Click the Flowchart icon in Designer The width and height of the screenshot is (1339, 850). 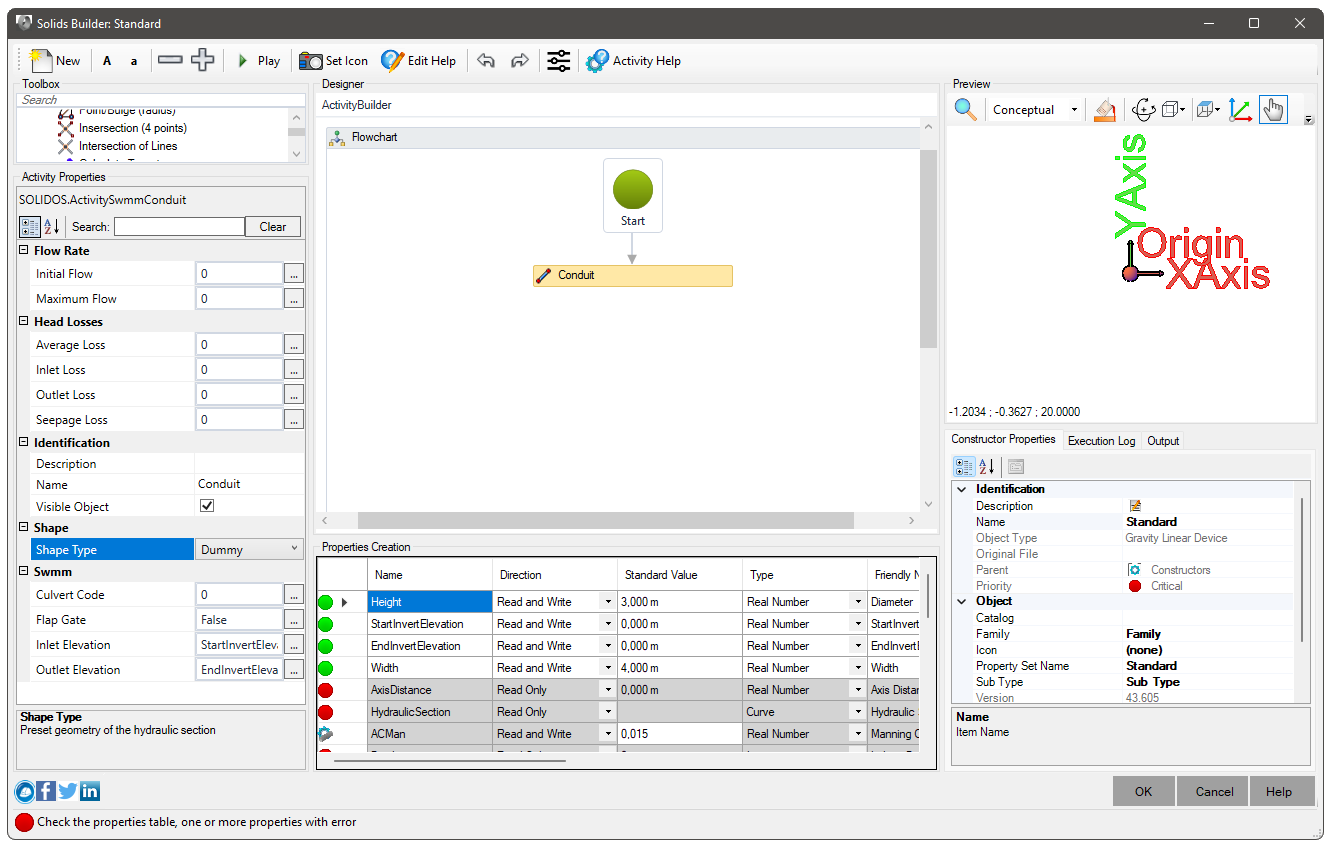coord(337,137)
